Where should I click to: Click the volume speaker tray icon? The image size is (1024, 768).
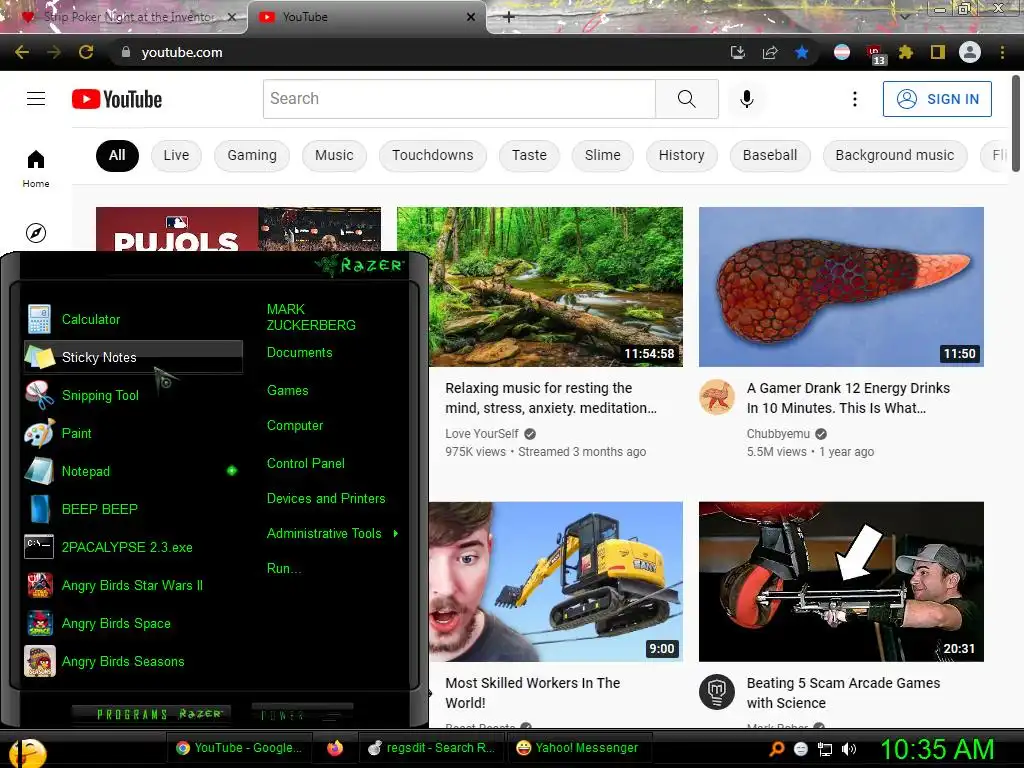coord(849,749)
